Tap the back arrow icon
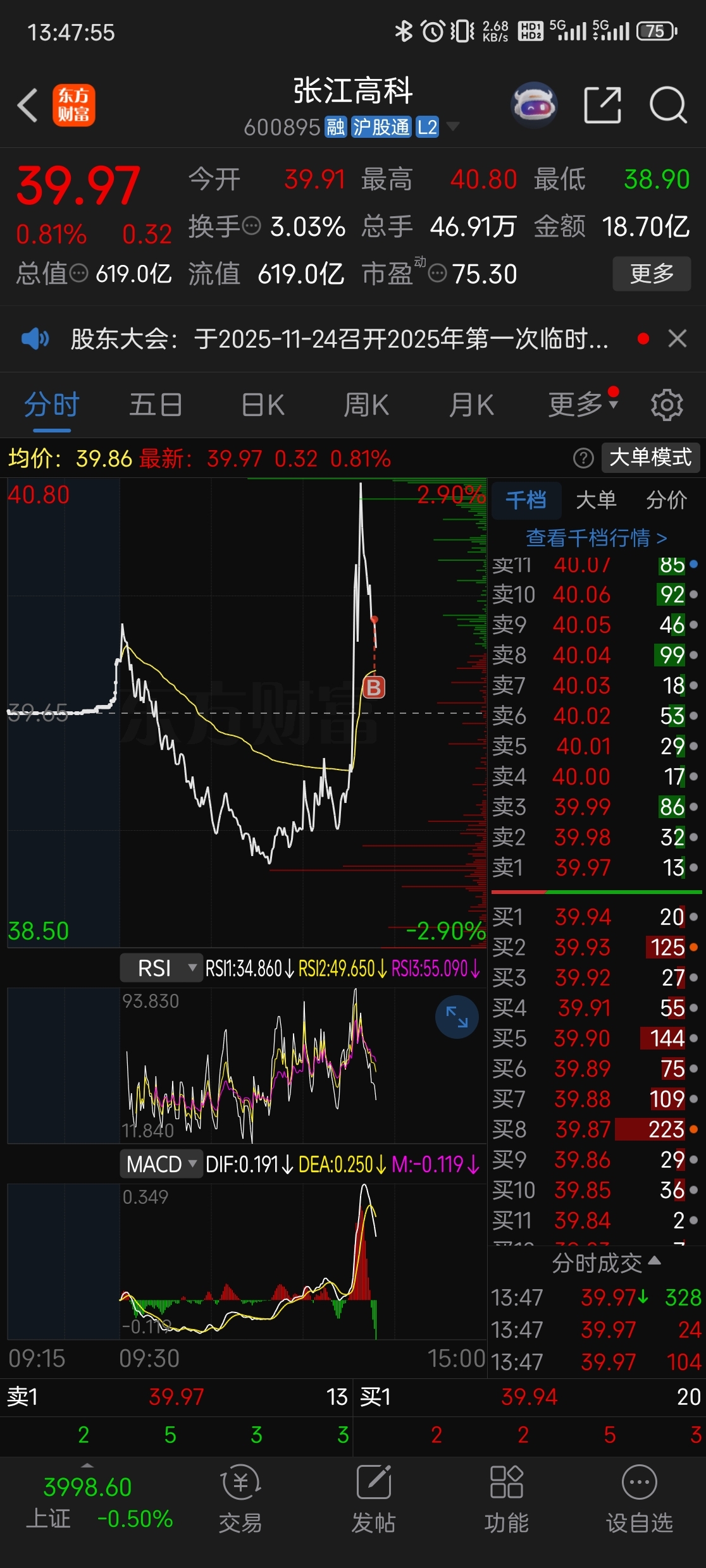The height and width of the screenshot is (1568, 706). point(28,105)
